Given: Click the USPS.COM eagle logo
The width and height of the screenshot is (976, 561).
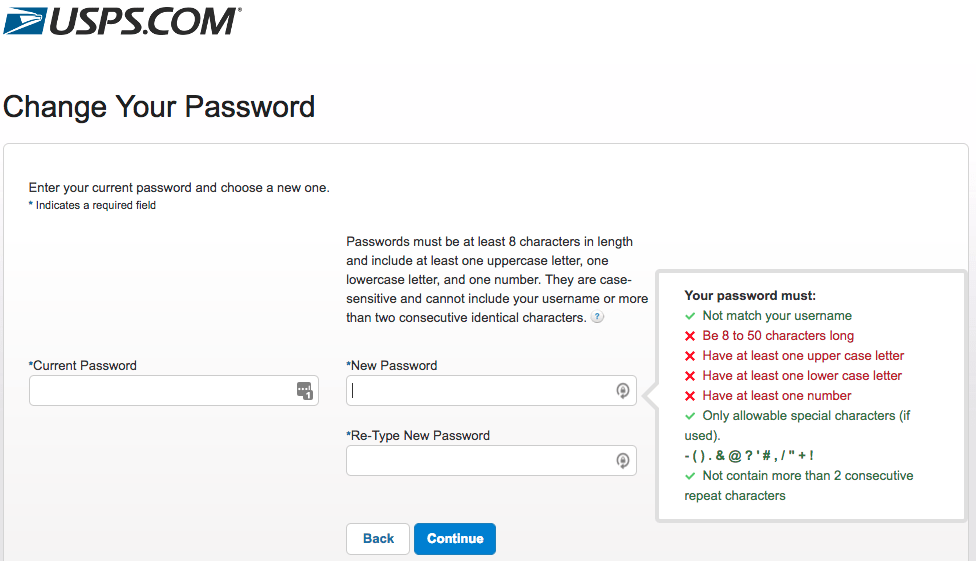Looking at the screenshot, I should pos(24,20).
